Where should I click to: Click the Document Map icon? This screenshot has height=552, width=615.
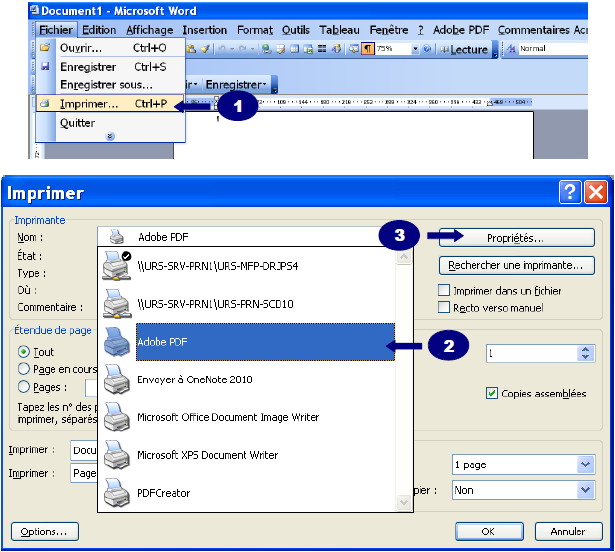point(354,49)
